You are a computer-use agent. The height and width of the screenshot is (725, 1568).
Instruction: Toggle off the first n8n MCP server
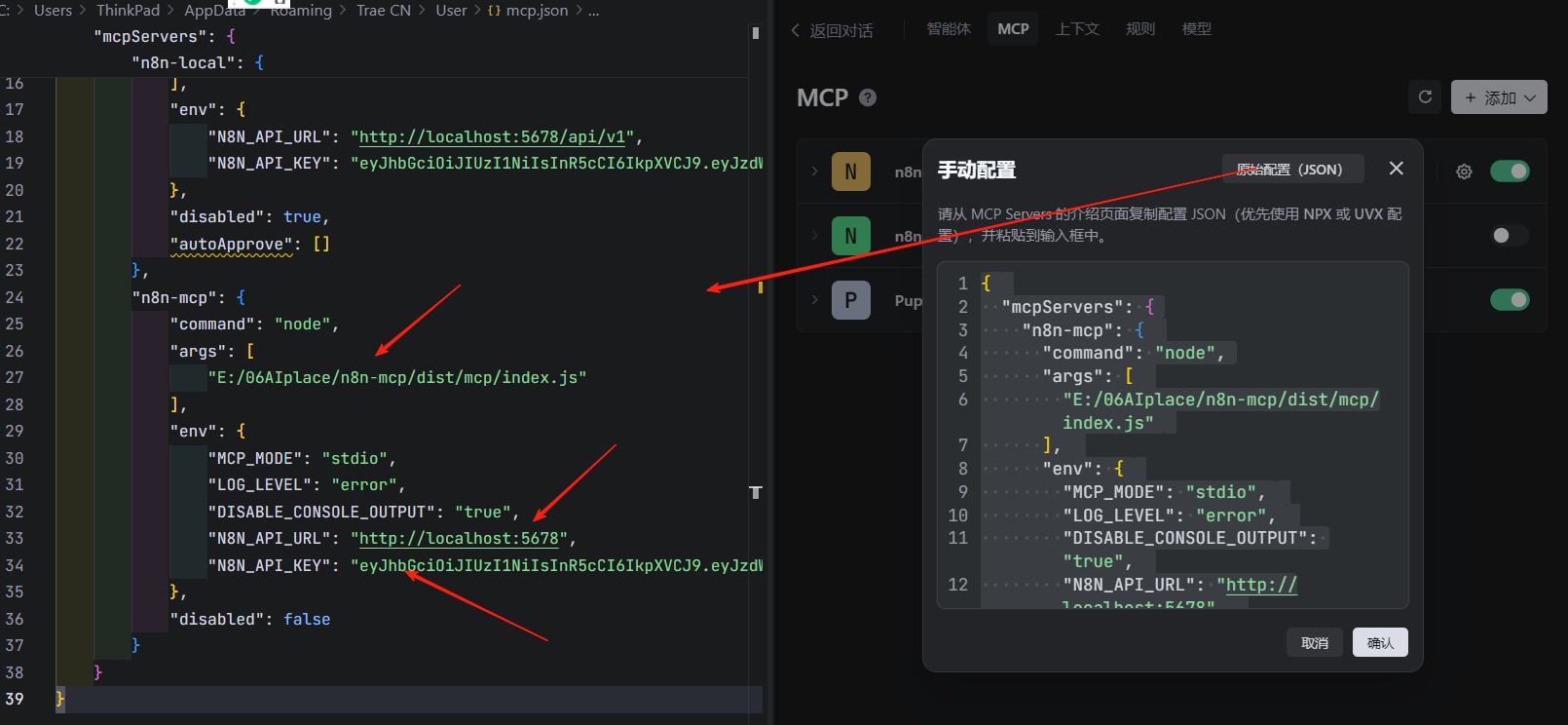pos(1510,172)
